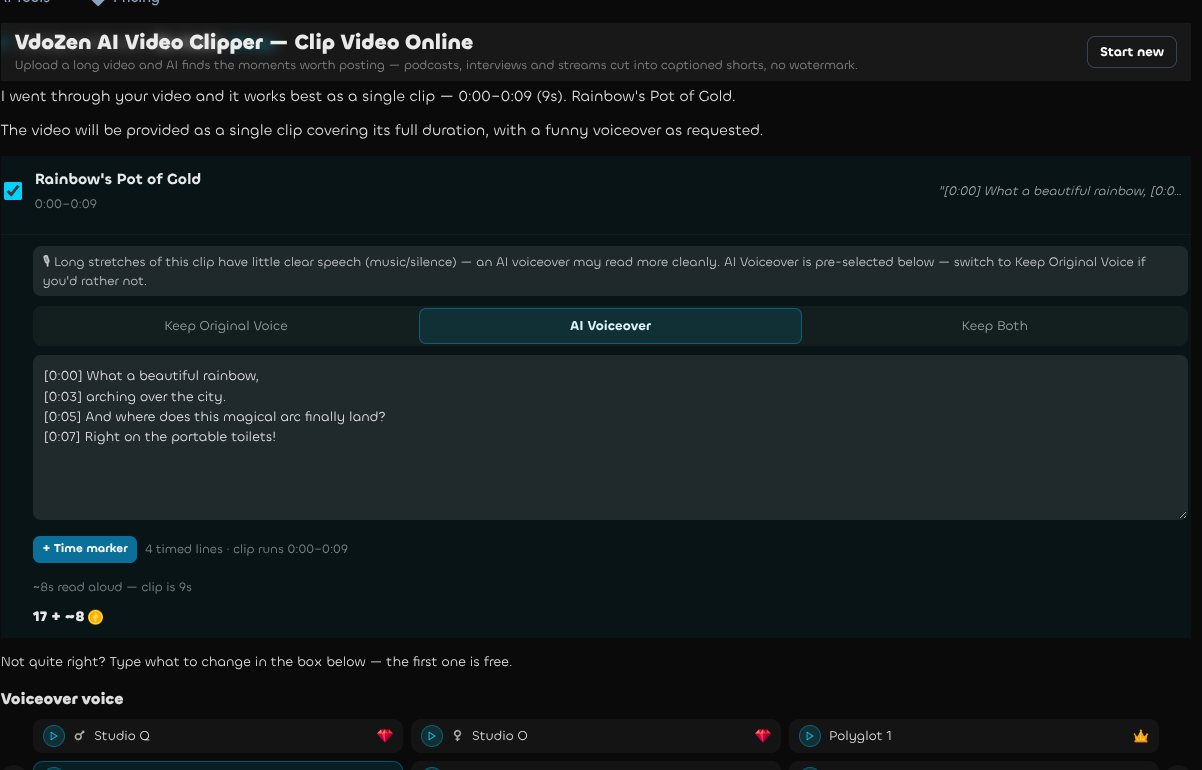This screenshot has width=1202, height=770.
Task: Click the VdoZen AI Video Clipper heading
Action: pyautogui.click(x=244, y=43)
